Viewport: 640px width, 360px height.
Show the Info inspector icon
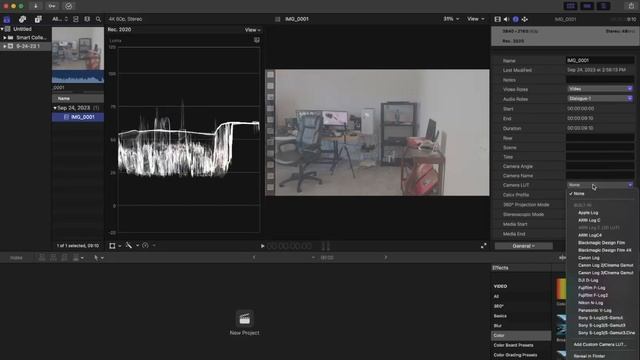516,19
